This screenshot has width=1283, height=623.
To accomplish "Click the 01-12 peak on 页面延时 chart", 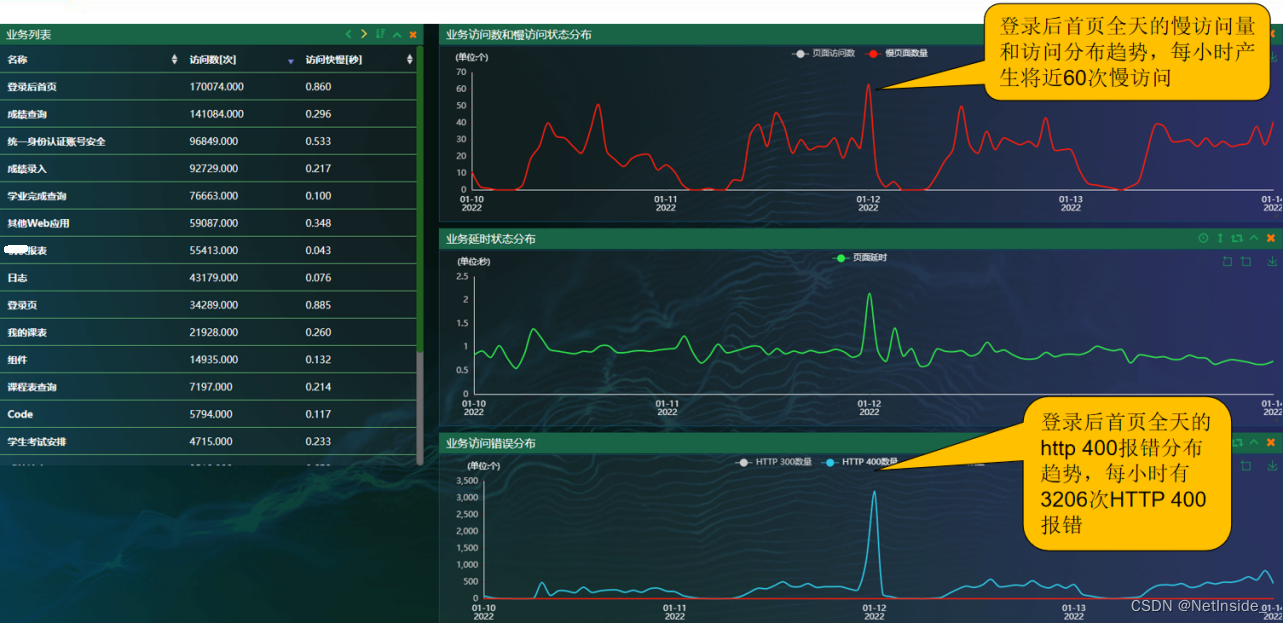I will click(870, 294).
